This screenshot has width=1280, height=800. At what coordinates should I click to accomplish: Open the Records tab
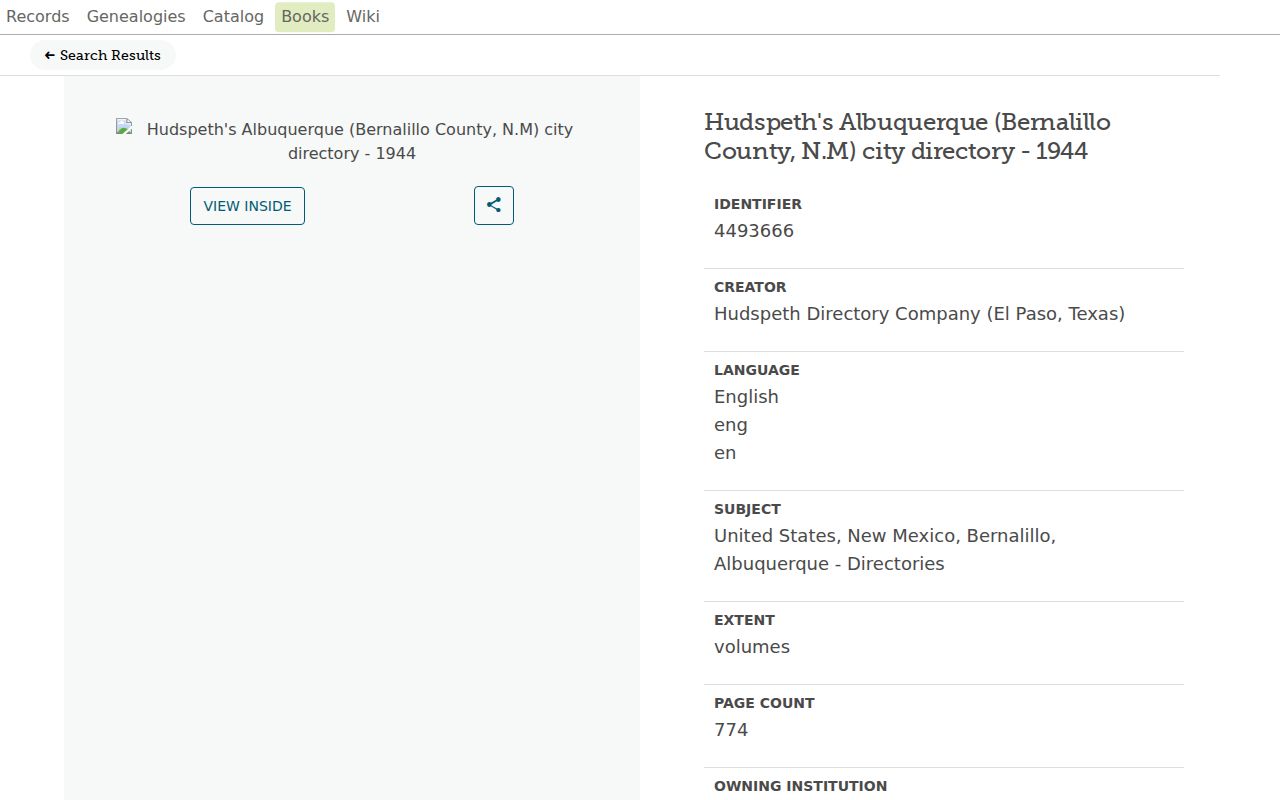(38, 16)
